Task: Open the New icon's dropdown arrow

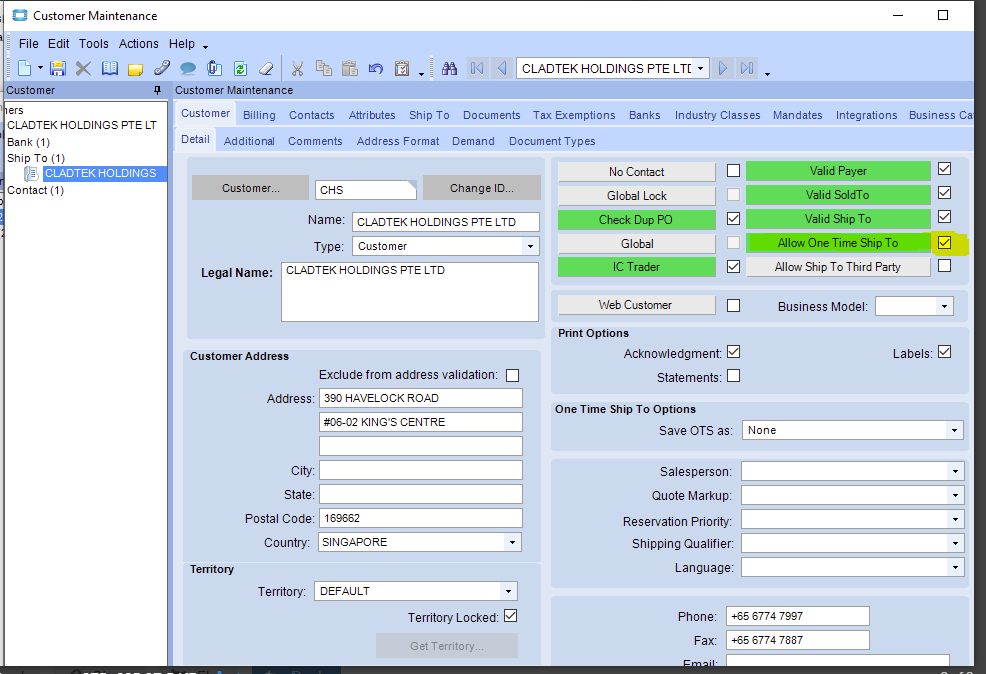Action: point(40,68)
